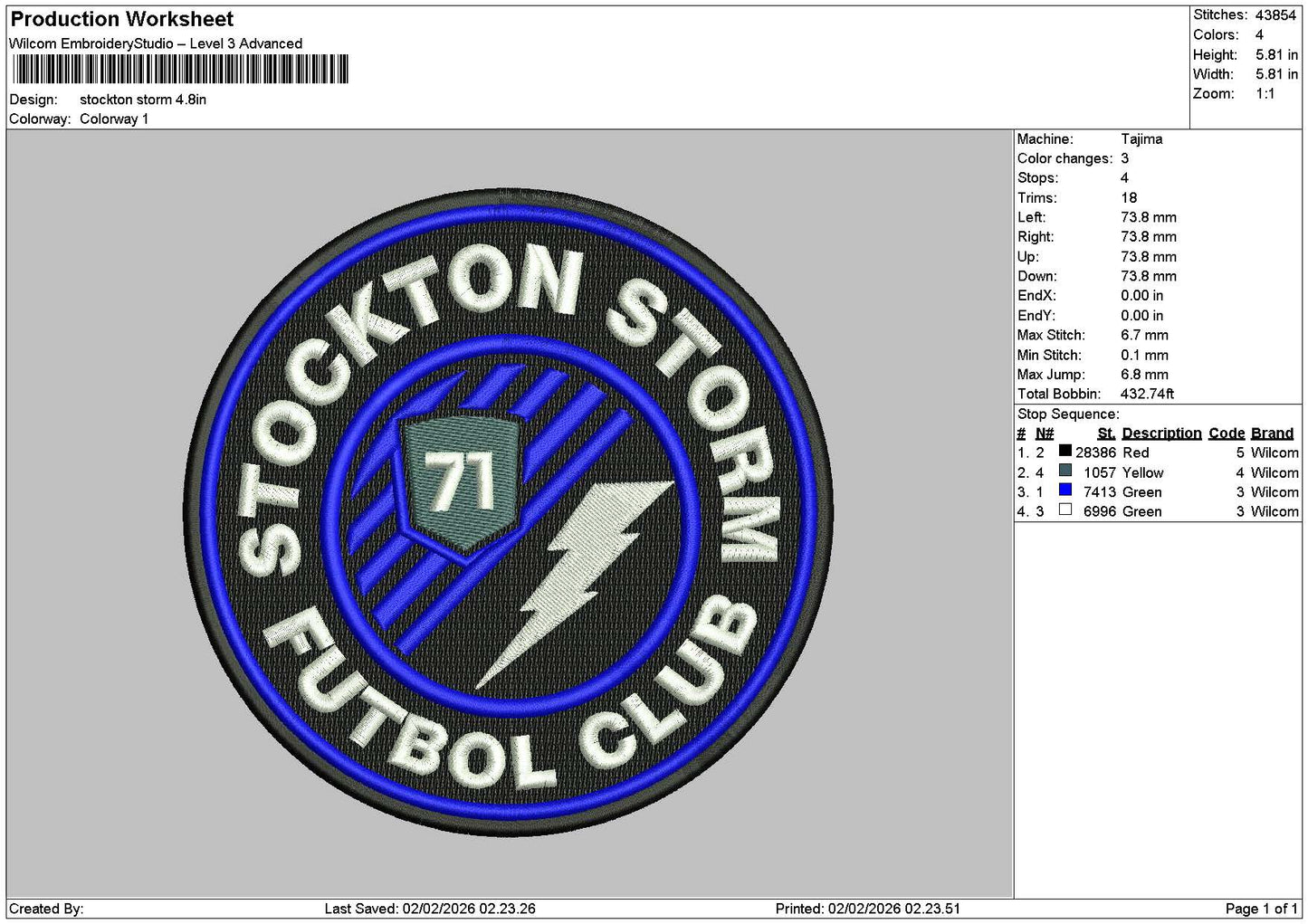This screenshot has height=924, width=1308.
Task: Select the Zoom value '1:1'
Action: tap(1265, 94)
